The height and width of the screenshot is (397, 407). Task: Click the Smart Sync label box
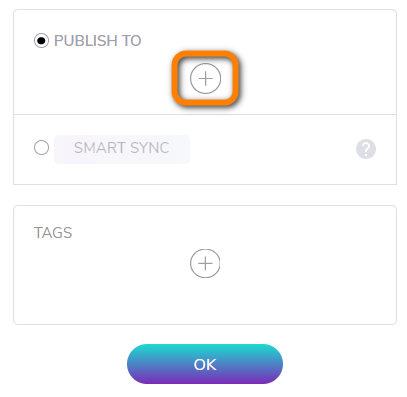pos(122,149)
